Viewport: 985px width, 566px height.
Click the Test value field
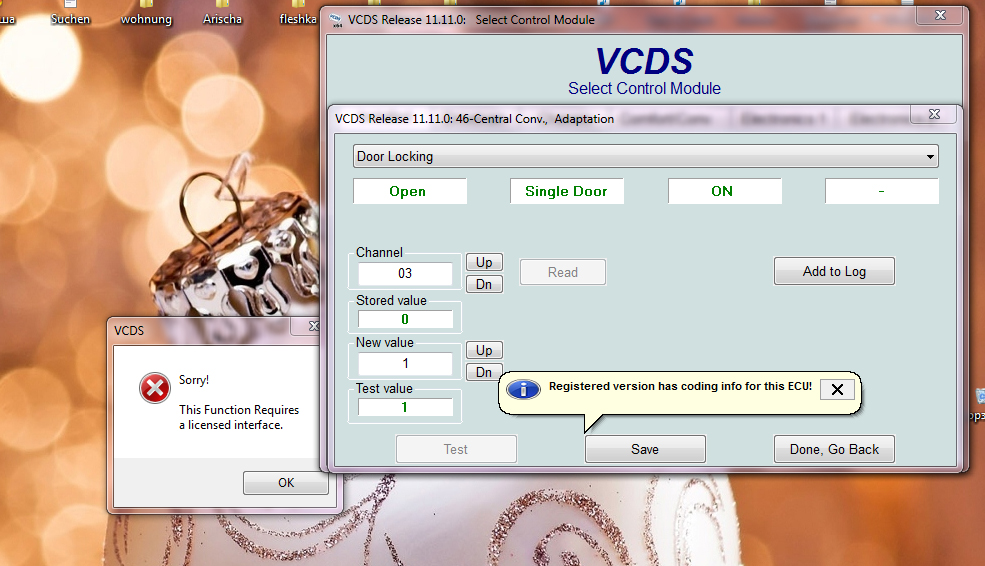tap(405, 407)
